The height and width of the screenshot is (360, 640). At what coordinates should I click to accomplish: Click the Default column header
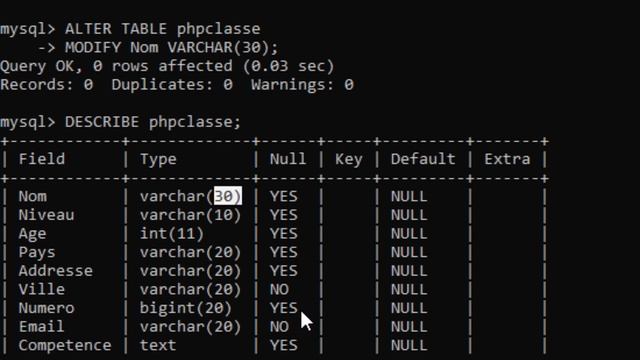pos(423,159)
